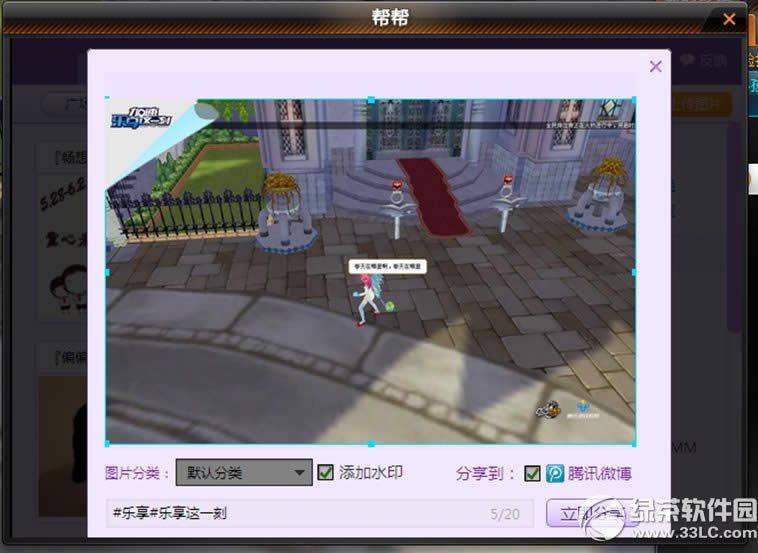Click the Tencent Games logo at preview bottom right

(583, 409)
